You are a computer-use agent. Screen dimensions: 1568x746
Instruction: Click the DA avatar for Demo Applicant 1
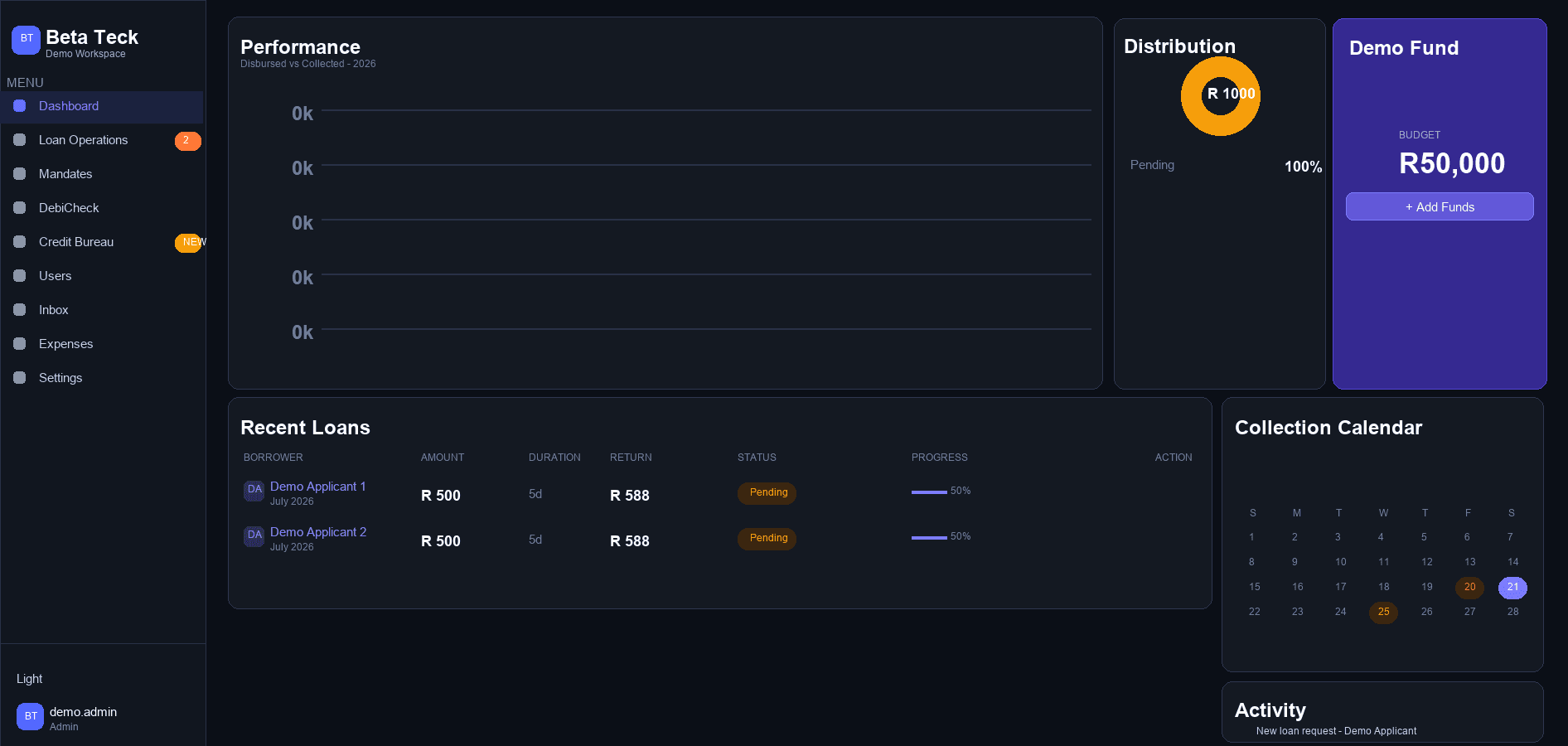pyautogui.click(x=254, y=490)
